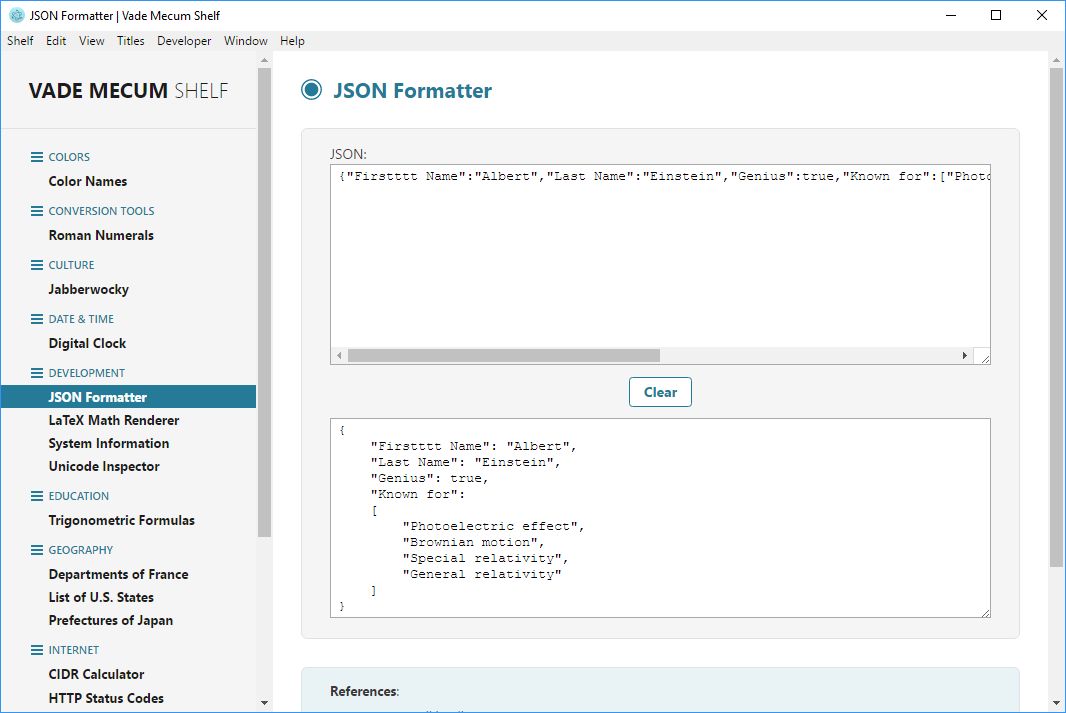Click the input horizontal scrollbar thumb
Image resolution: width=1066 pixels, height=713 pixels.
coord(504,355)
